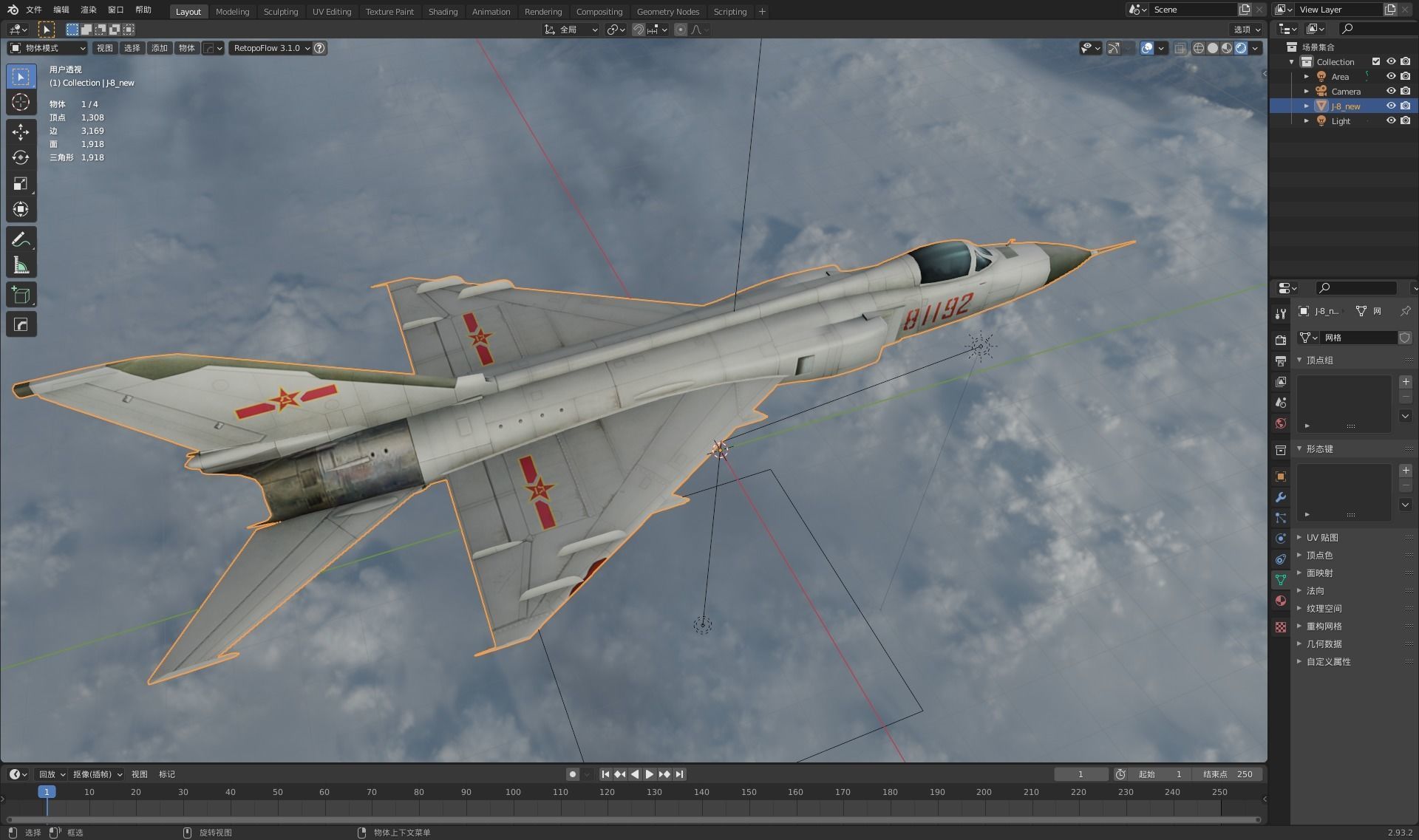Hide the Area light in viewport
The image size is (1419, 840).
[1391, 76]
